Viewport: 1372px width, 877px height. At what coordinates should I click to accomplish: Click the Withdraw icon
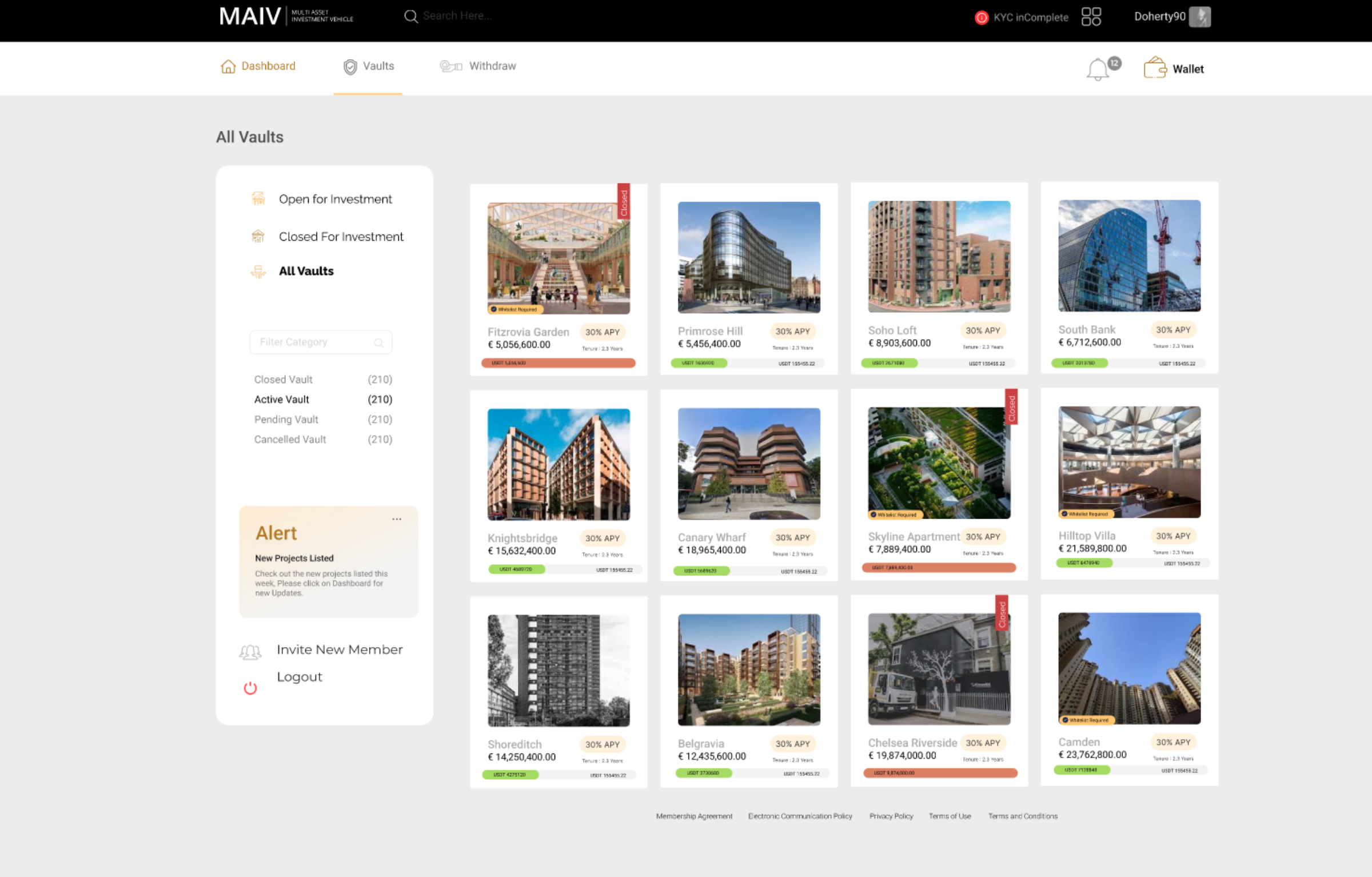[x=450, y=66]
